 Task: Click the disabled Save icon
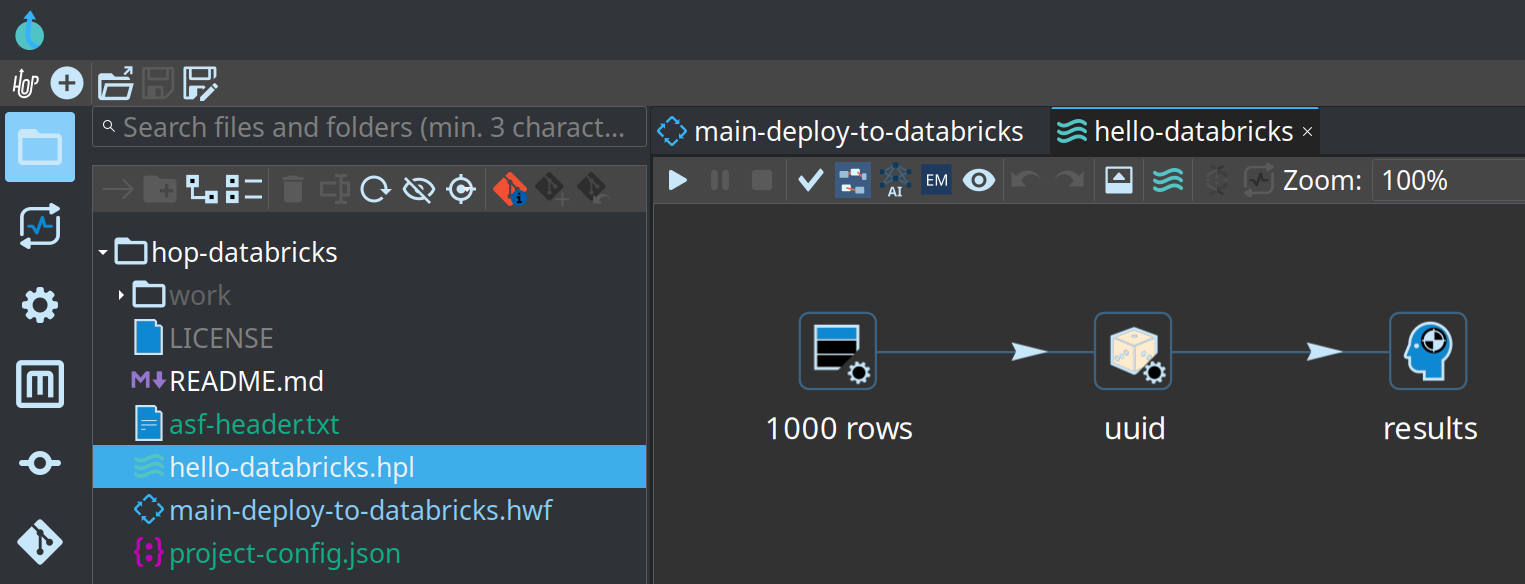(x=158, y=84)
